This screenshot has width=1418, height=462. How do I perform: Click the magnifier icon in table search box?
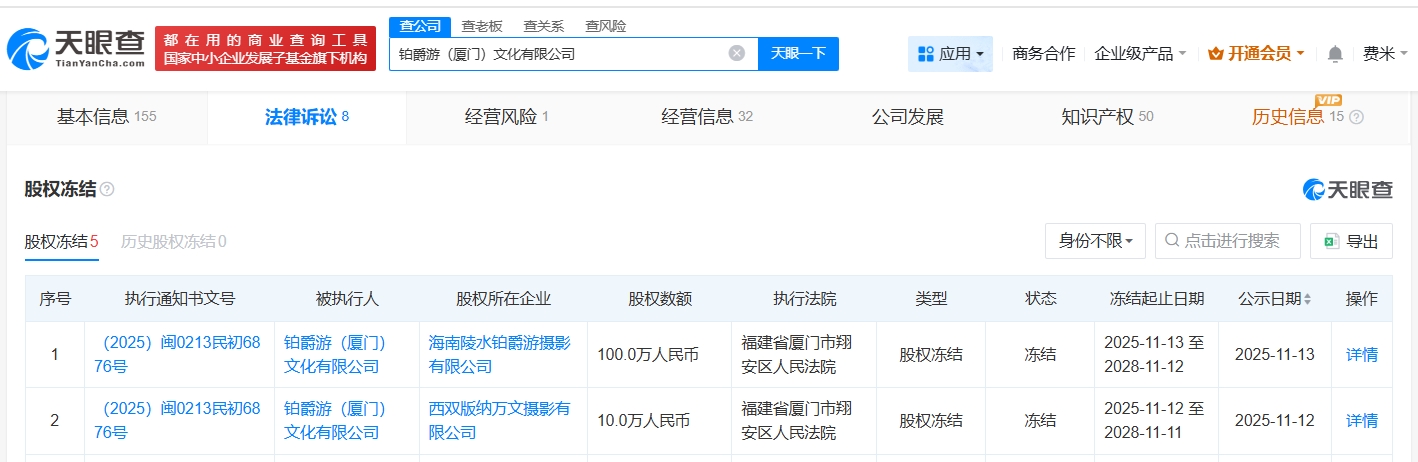[1171, 241]
